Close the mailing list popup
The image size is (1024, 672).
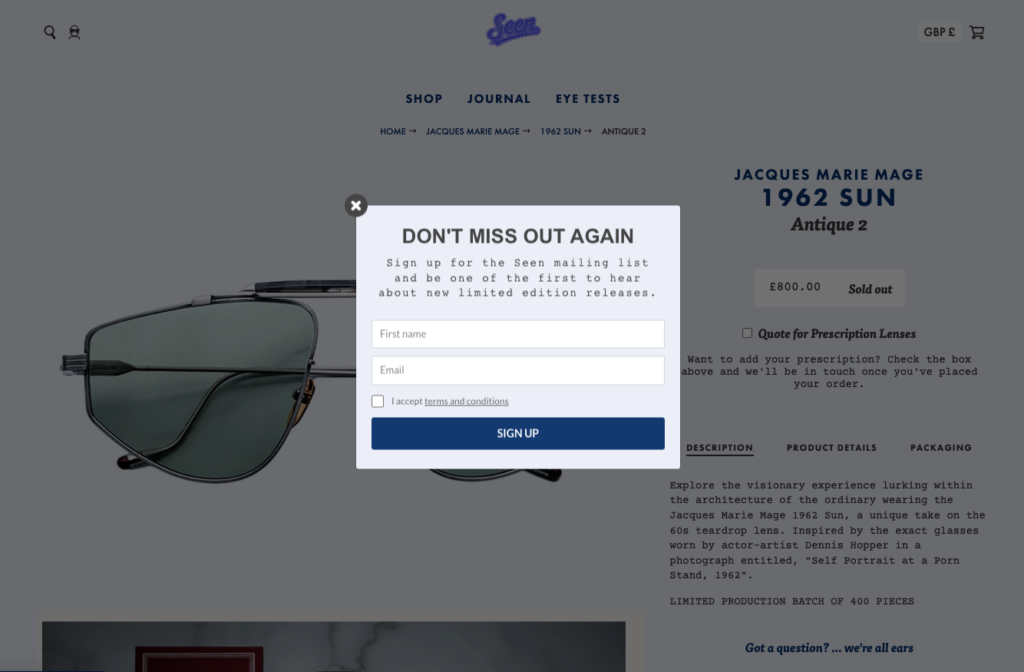(356, 206)
